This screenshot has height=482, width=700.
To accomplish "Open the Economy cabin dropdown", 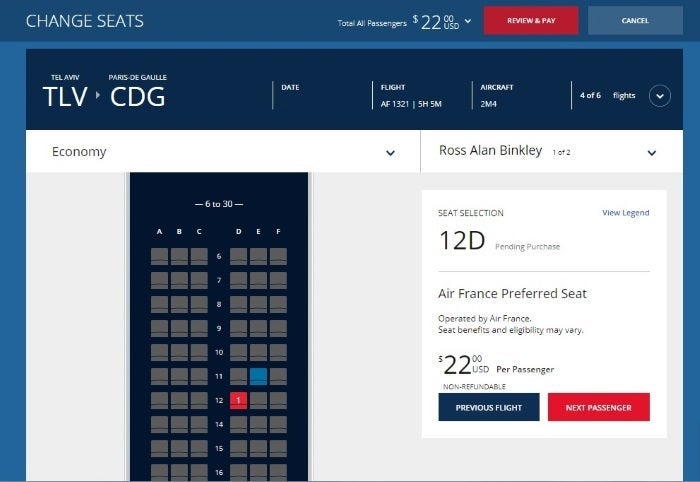I will click(x=223, y=152).
